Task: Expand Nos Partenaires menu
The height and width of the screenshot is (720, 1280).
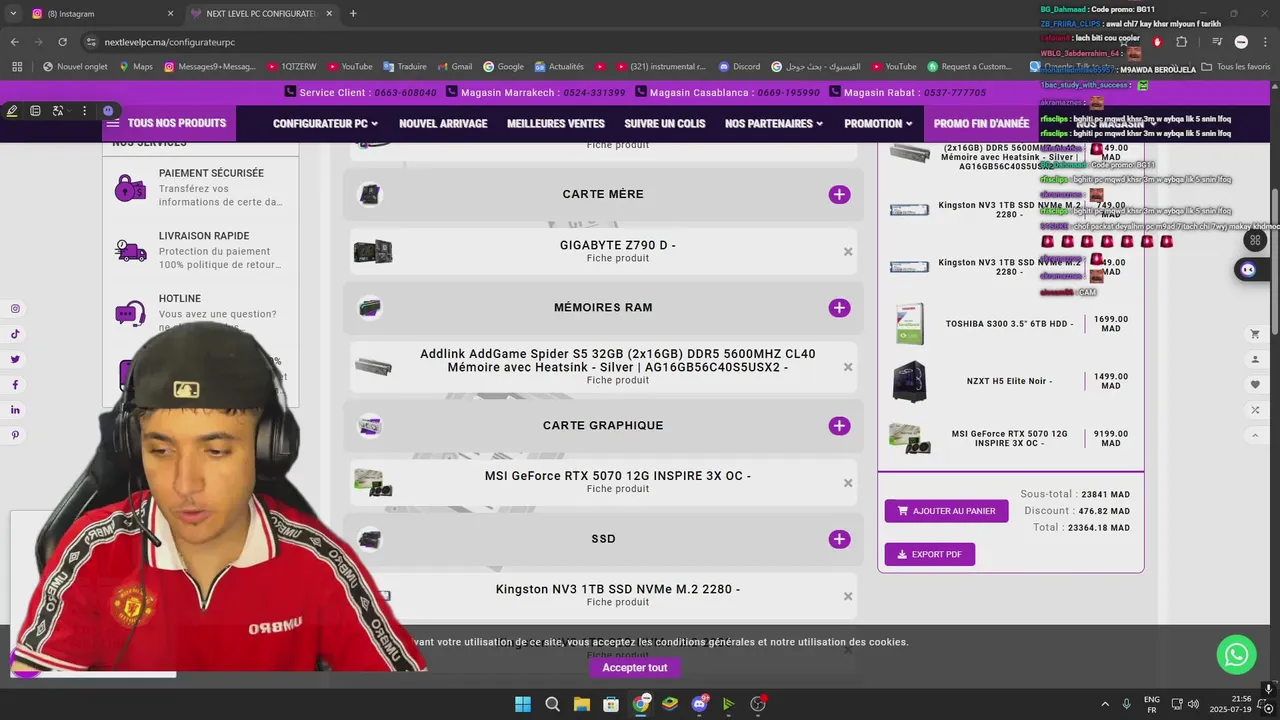Action: pyautogui.click(x=774, y=124)
